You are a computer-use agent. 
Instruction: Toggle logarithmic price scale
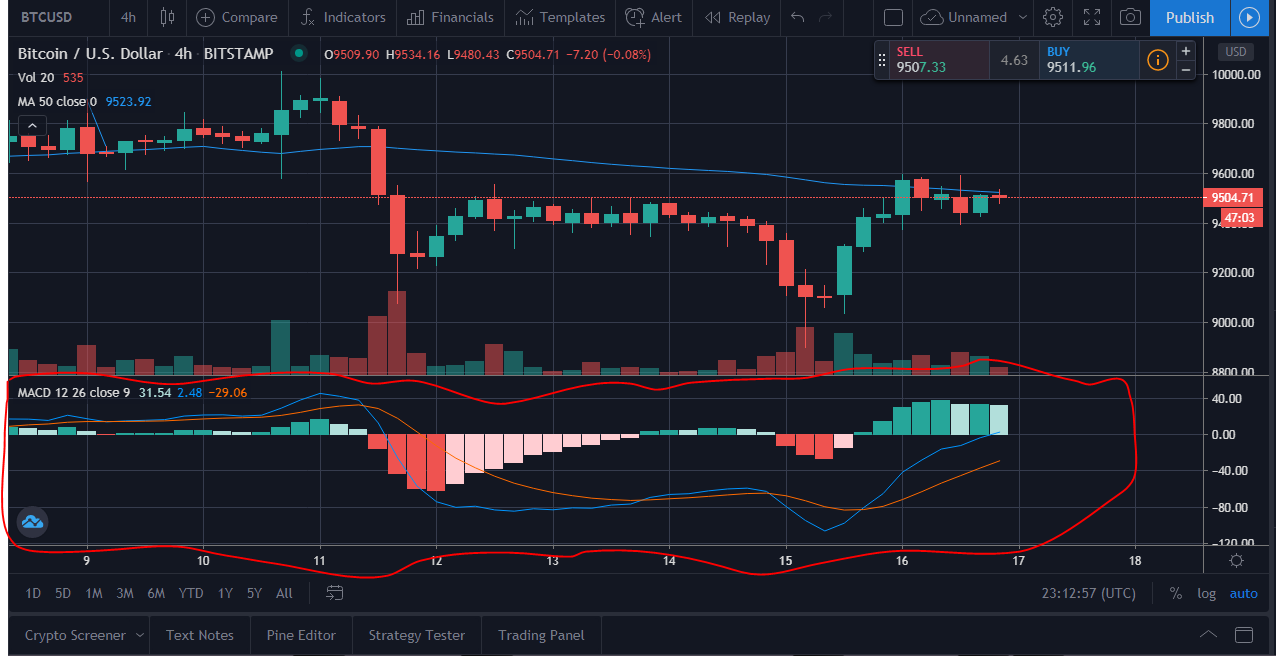point(1206,593)
